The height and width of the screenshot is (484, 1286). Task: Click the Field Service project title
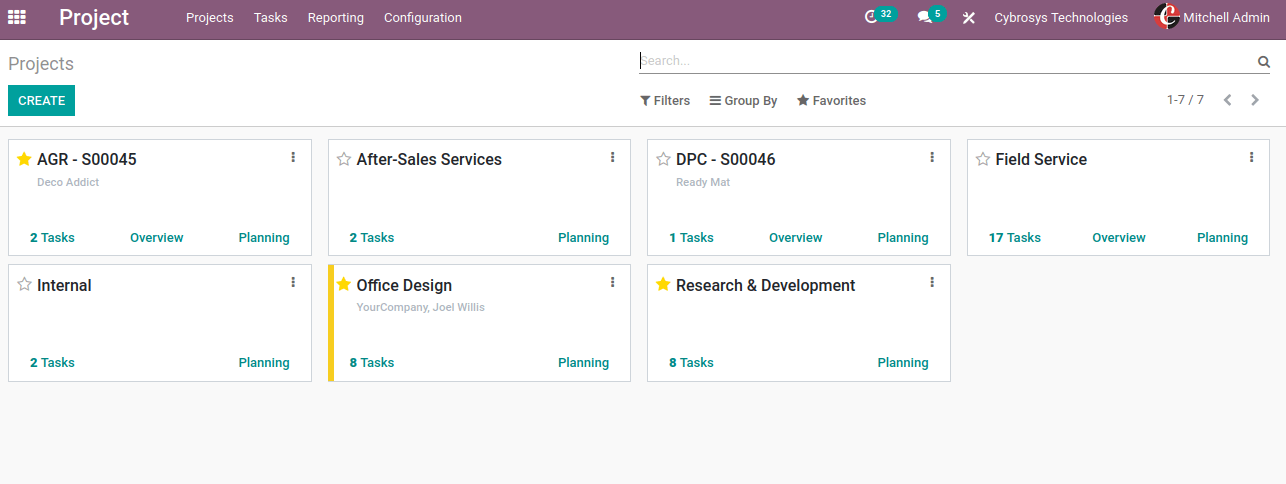point(1041,159)
